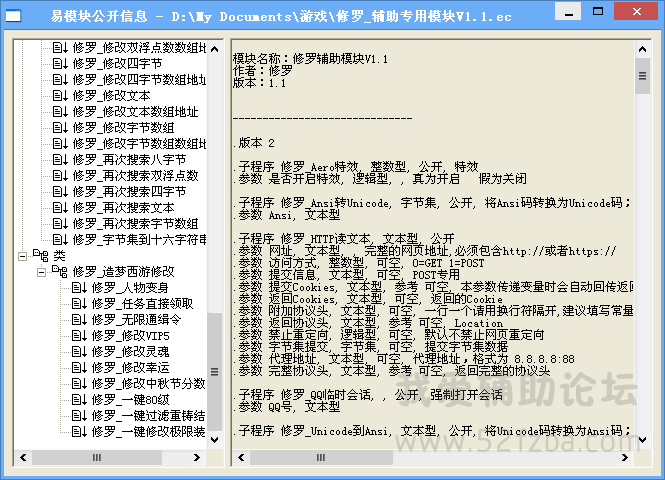Click the icon beside 修罗_任务直接领取
665x480 pixels.
click(79, 304)
